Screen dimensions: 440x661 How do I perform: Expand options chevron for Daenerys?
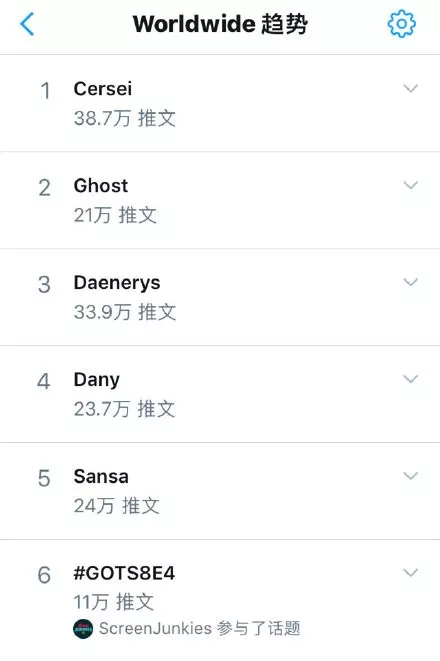tap(410, 282)
